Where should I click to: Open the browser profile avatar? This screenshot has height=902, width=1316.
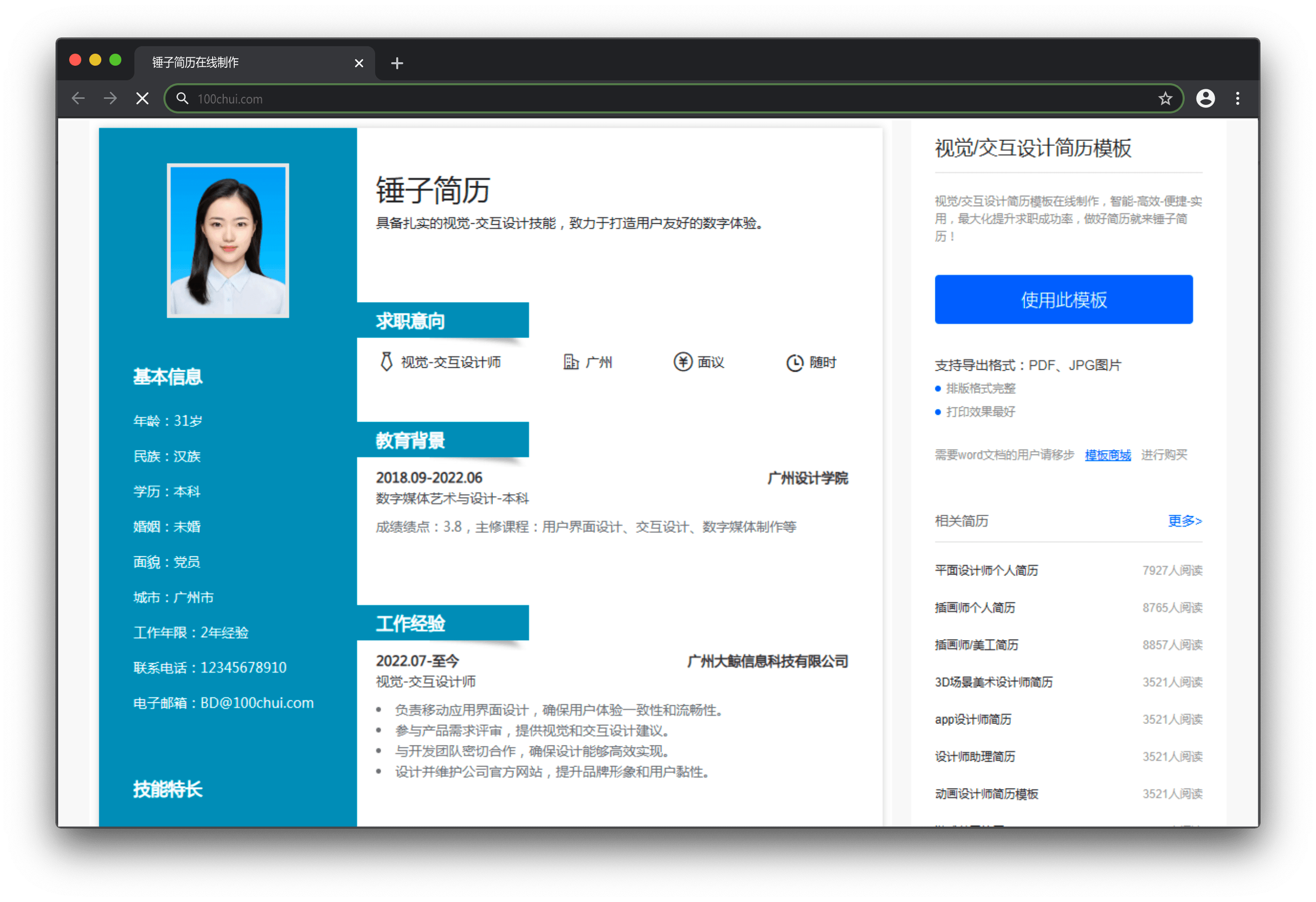coord(1205,99)
